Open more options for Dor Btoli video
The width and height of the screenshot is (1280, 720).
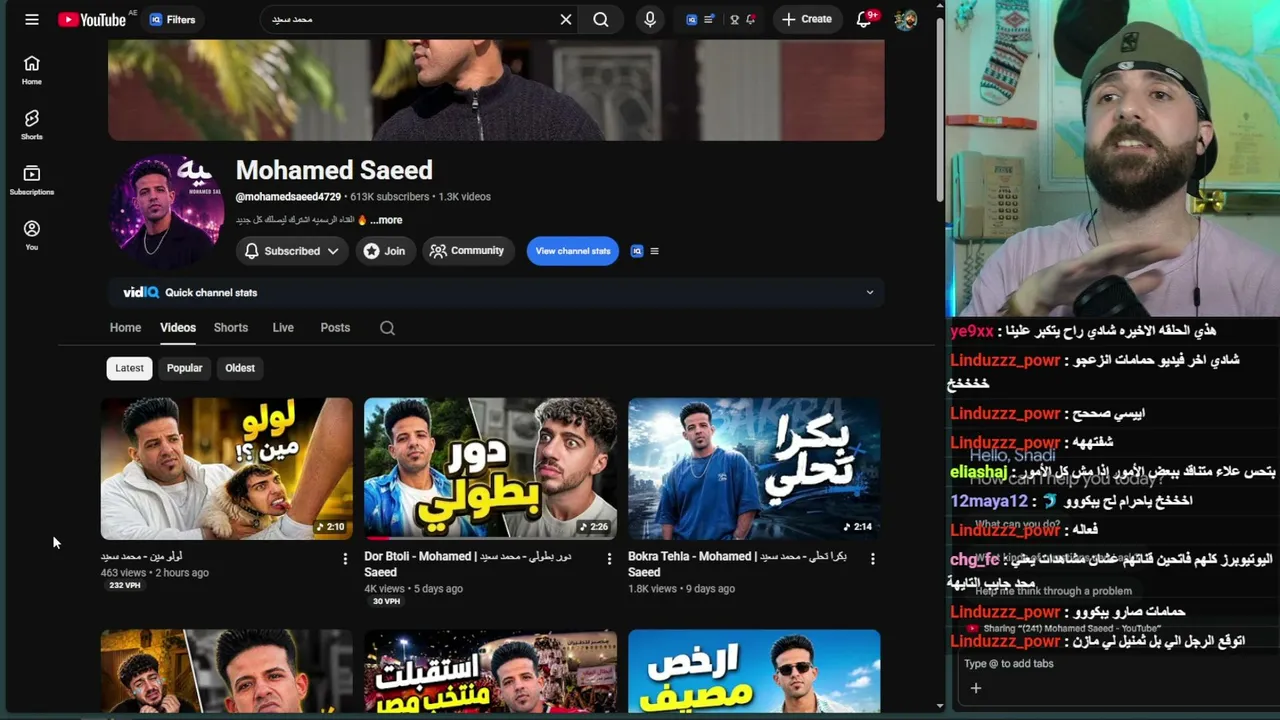coord(609,559)
